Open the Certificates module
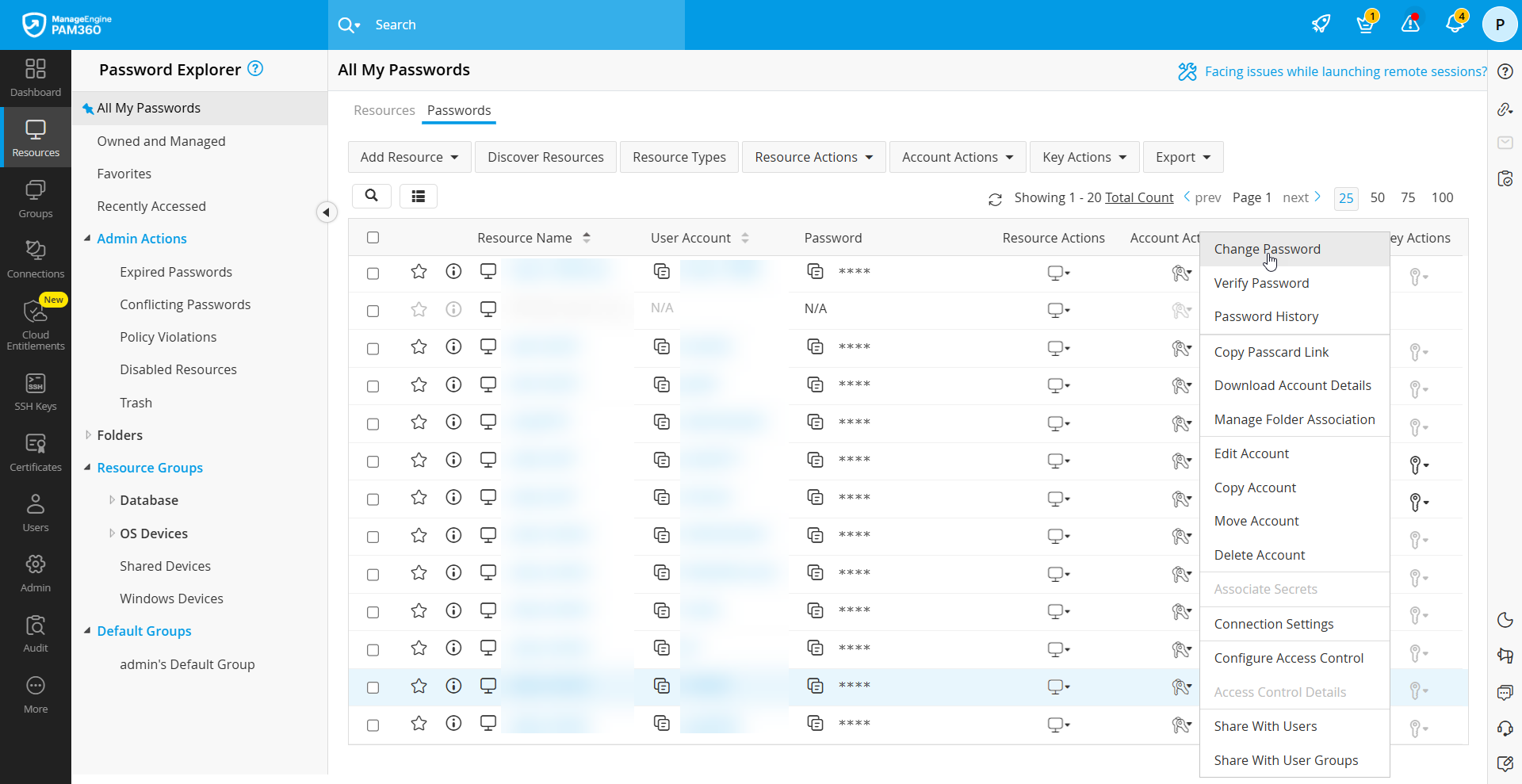Screen dimensions: 1522x784 pos(35,451)
